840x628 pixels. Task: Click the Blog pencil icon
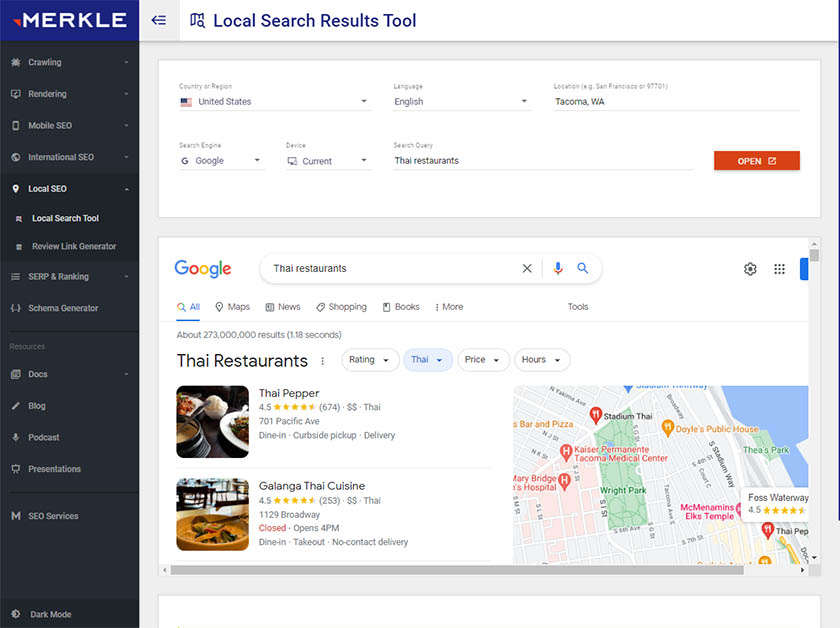click(x=16, y=406)
